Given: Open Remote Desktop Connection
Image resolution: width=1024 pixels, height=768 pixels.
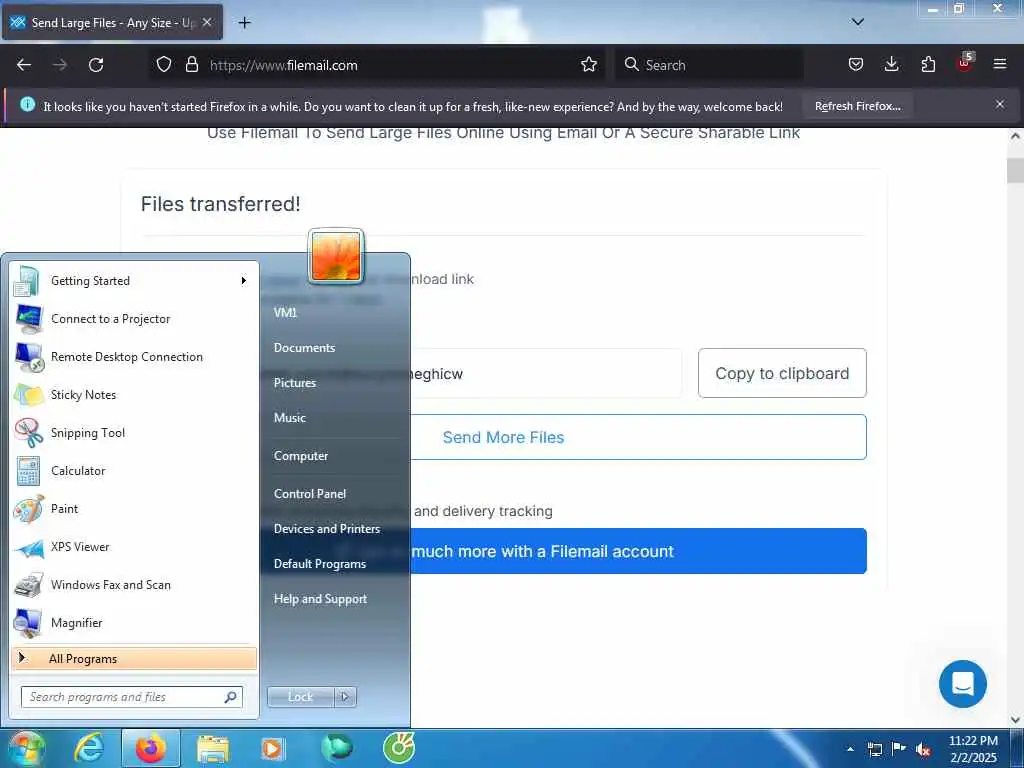Looking at the screenshot, I should (134, 357).
